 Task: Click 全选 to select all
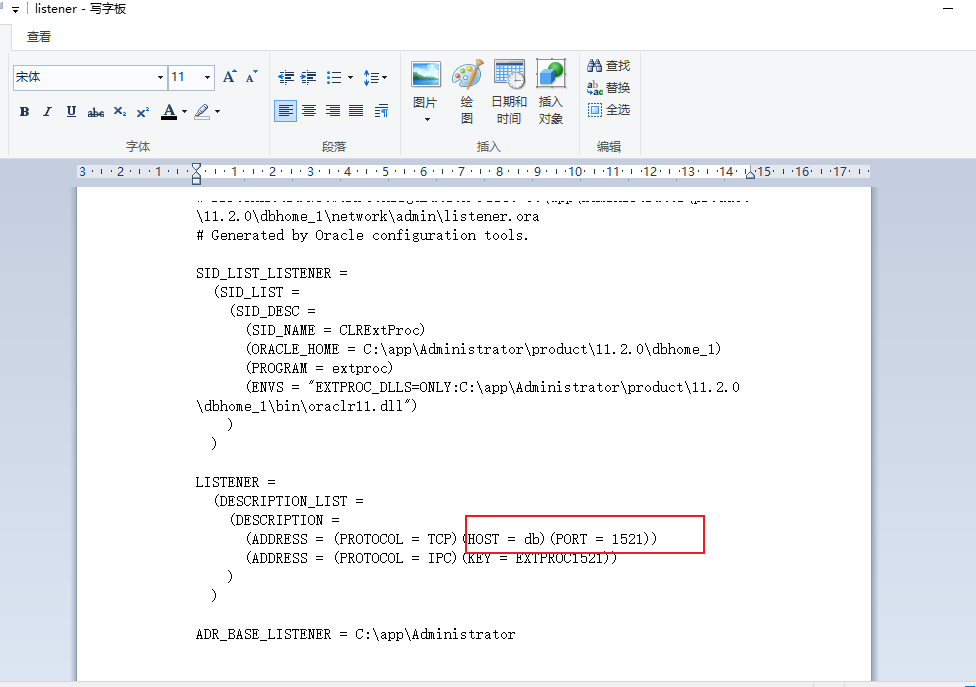[609, 110]
